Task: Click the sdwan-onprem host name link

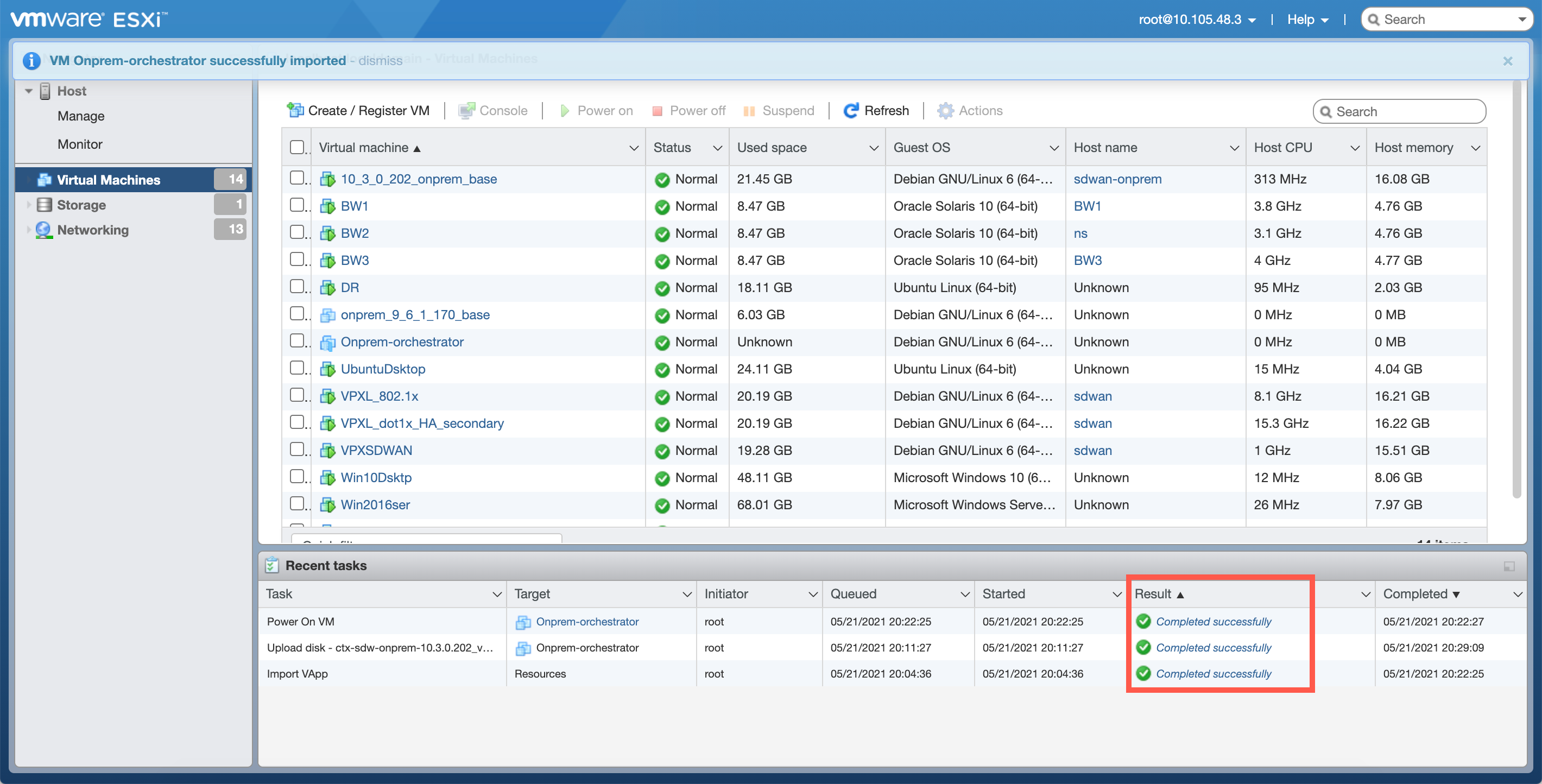Action: tap(1117, 179)
